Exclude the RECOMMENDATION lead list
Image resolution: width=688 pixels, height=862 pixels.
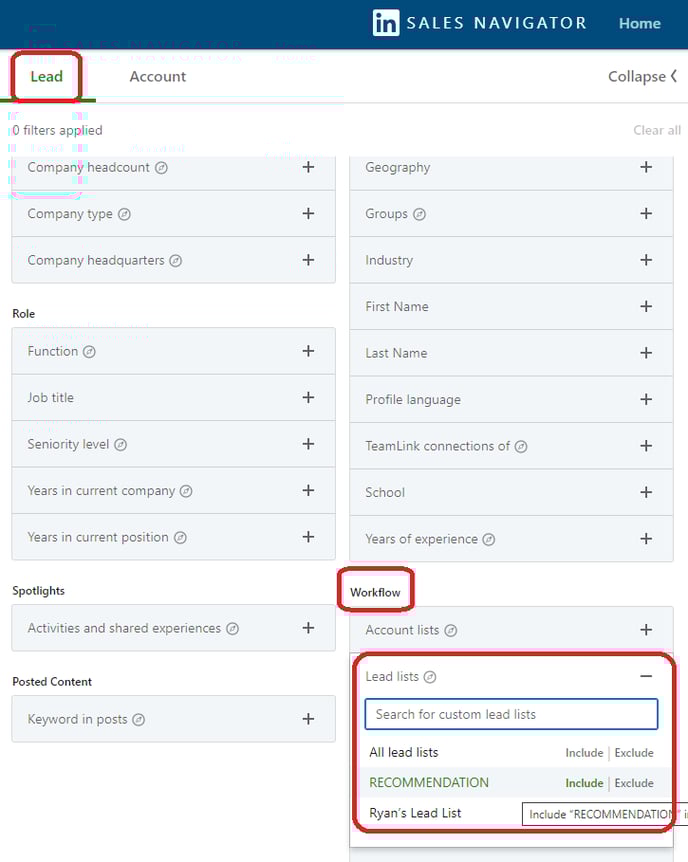point(634,783)
